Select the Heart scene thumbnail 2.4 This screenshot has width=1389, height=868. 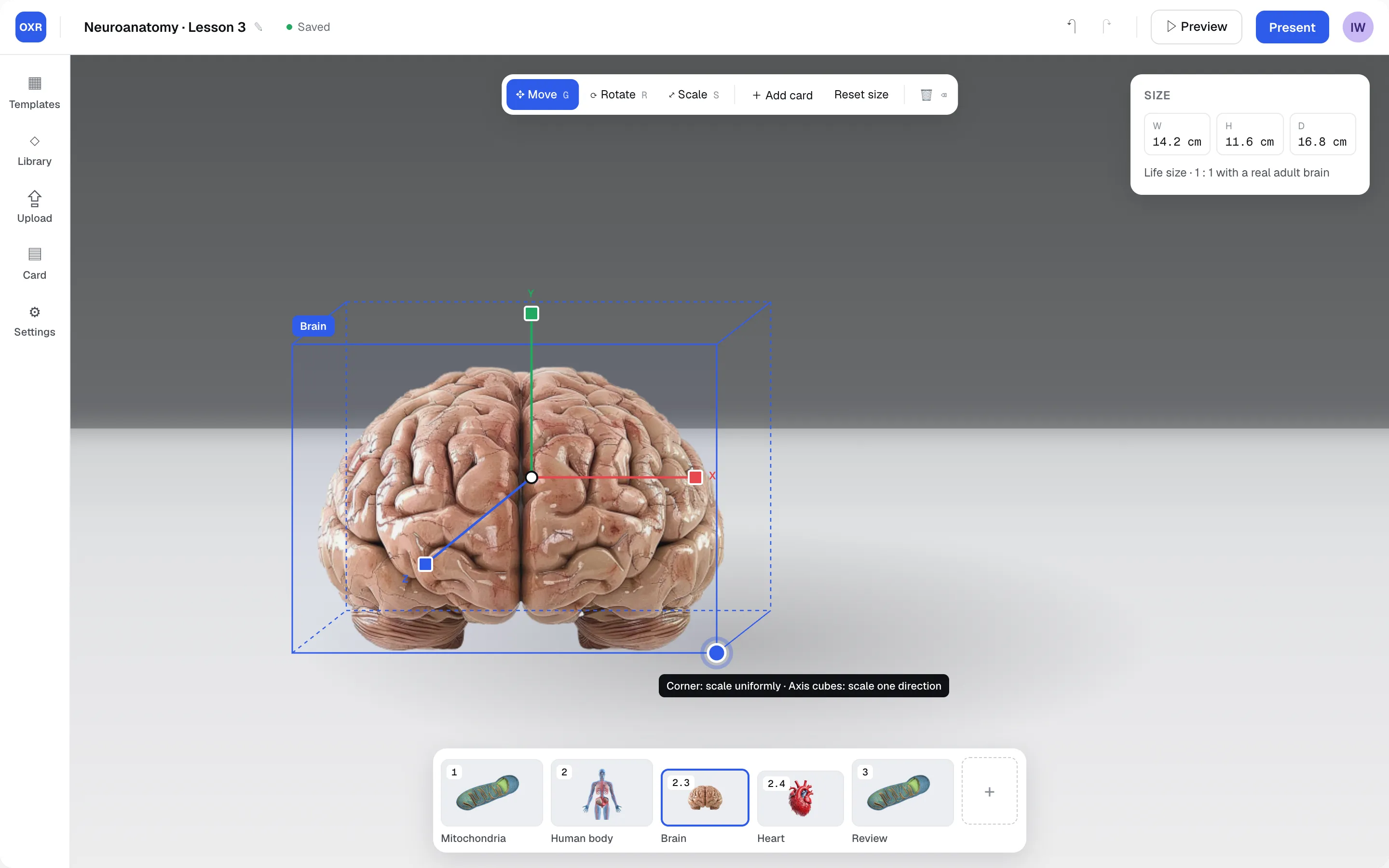(x=800, y=798)
